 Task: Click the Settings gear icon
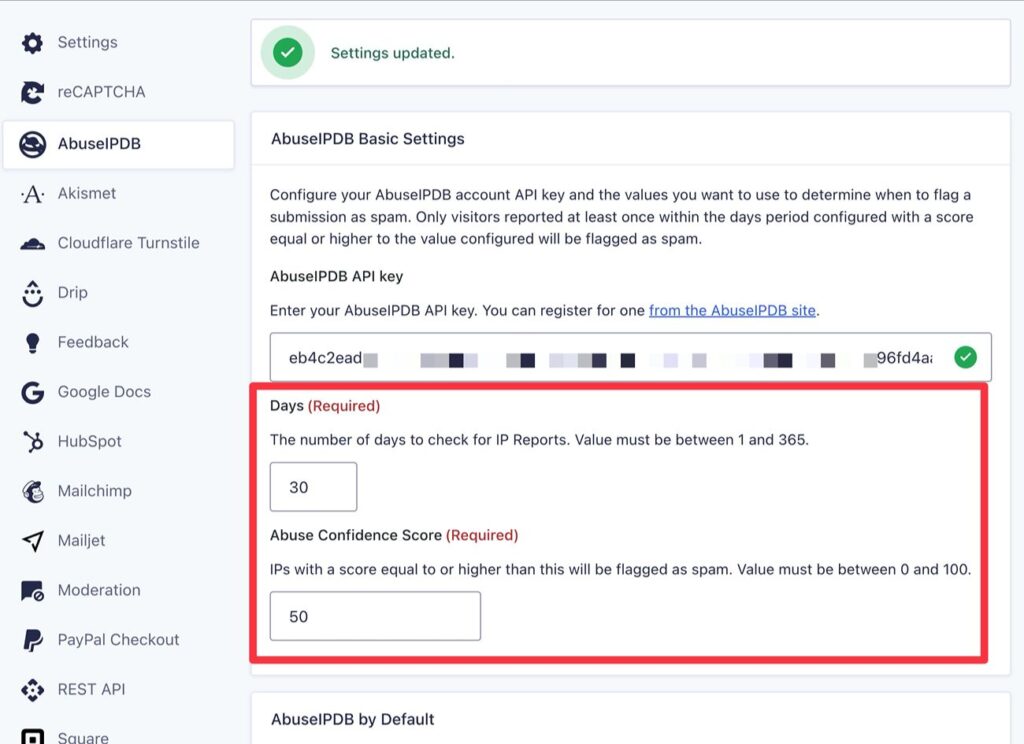coord(32,42)
